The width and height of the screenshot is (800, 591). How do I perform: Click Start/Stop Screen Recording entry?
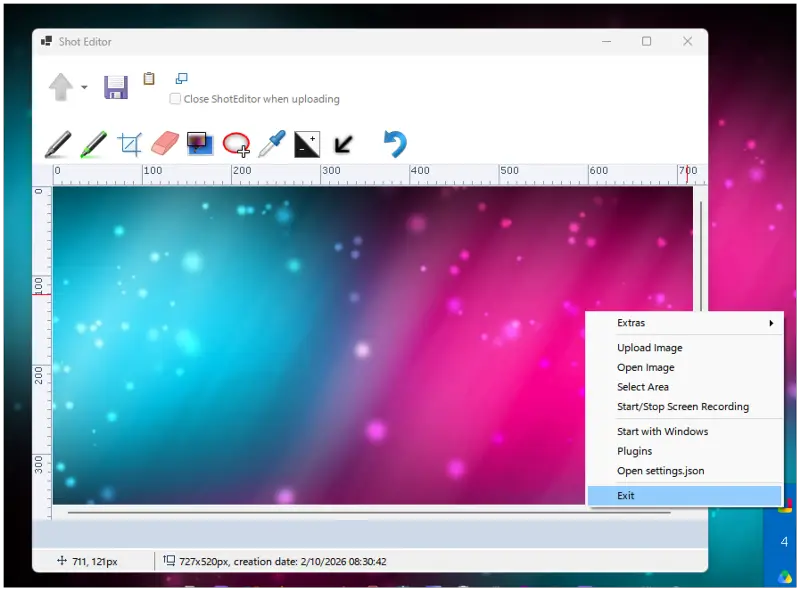684,407
